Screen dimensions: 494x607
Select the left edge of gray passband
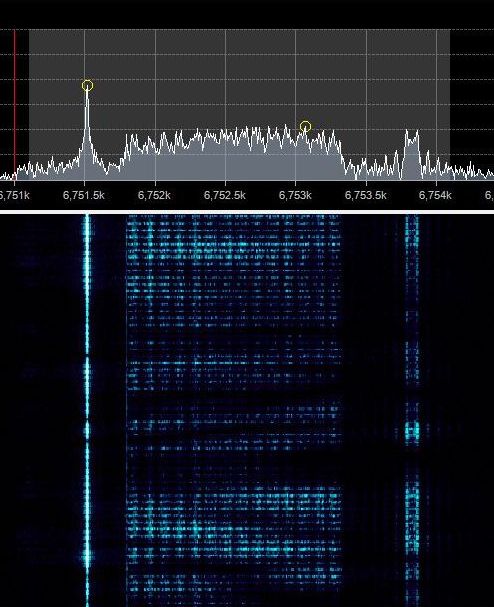29,105
